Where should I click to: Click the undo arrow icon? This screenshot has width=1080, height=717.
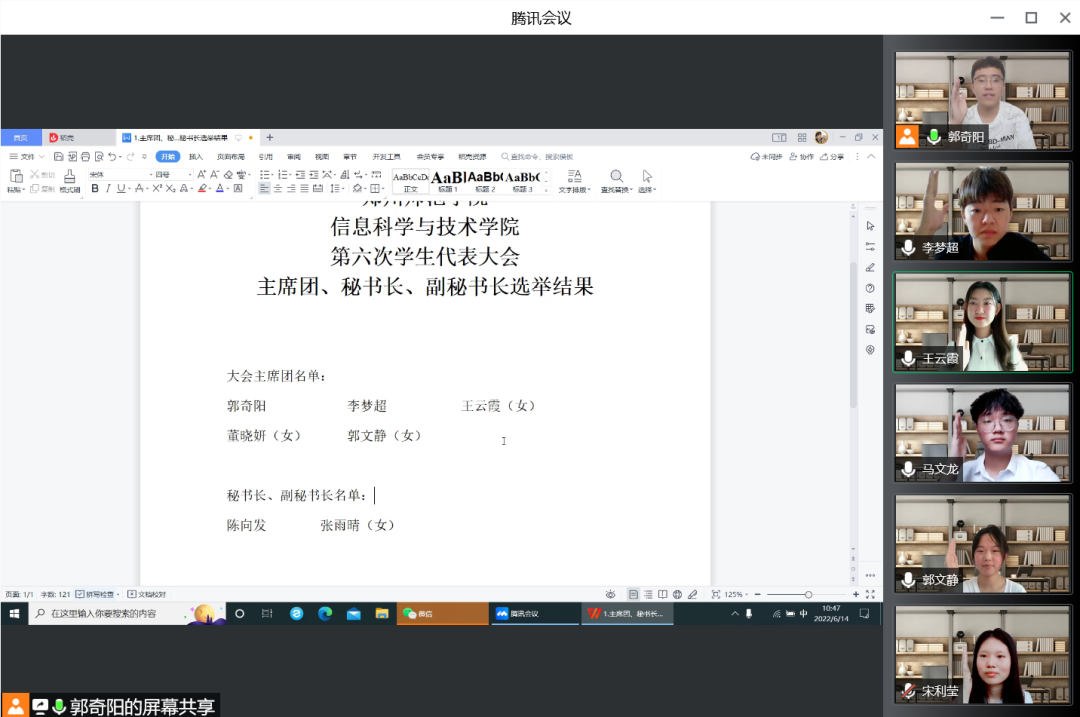point(111,157)
